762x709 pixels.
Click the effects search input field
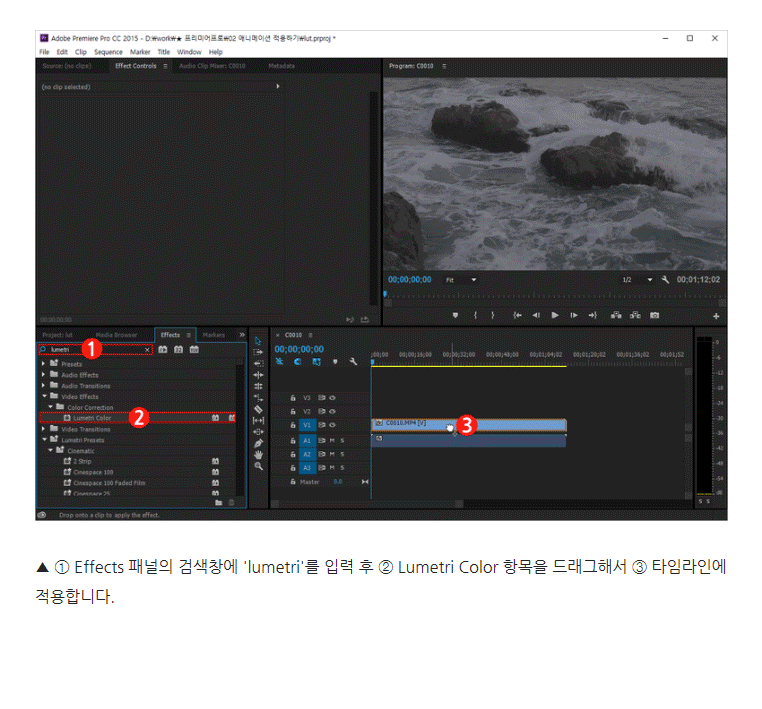pos(95,349)
